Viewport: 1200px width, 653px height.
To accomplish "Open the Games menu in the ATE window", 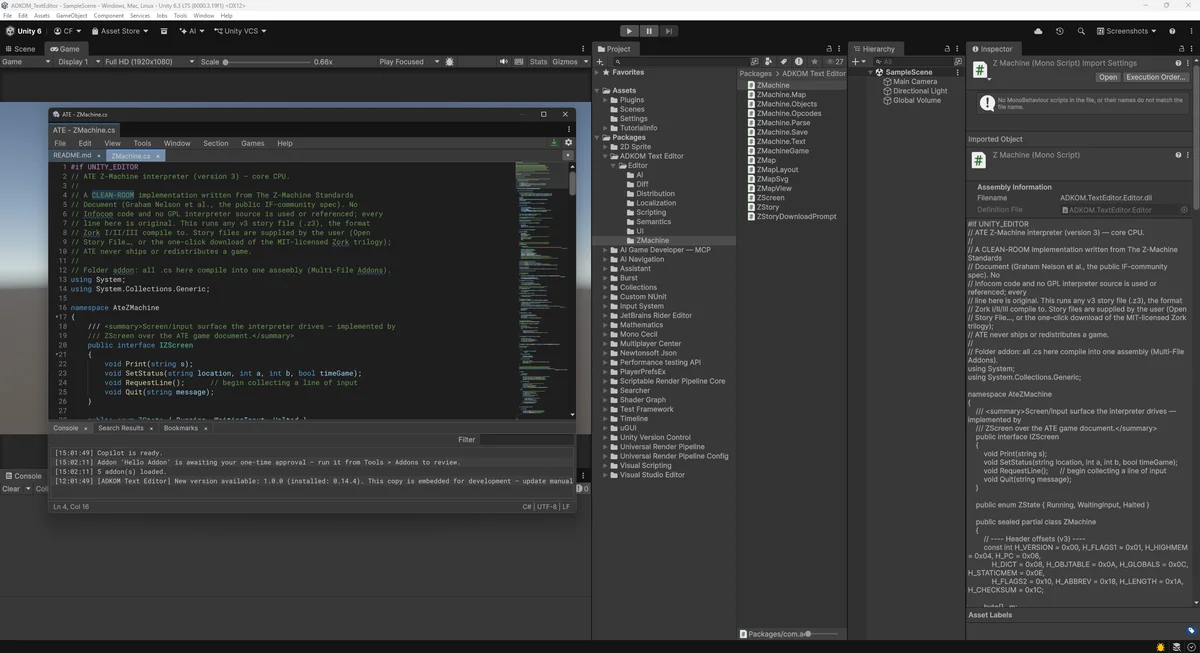I will (x=253, y=143).
